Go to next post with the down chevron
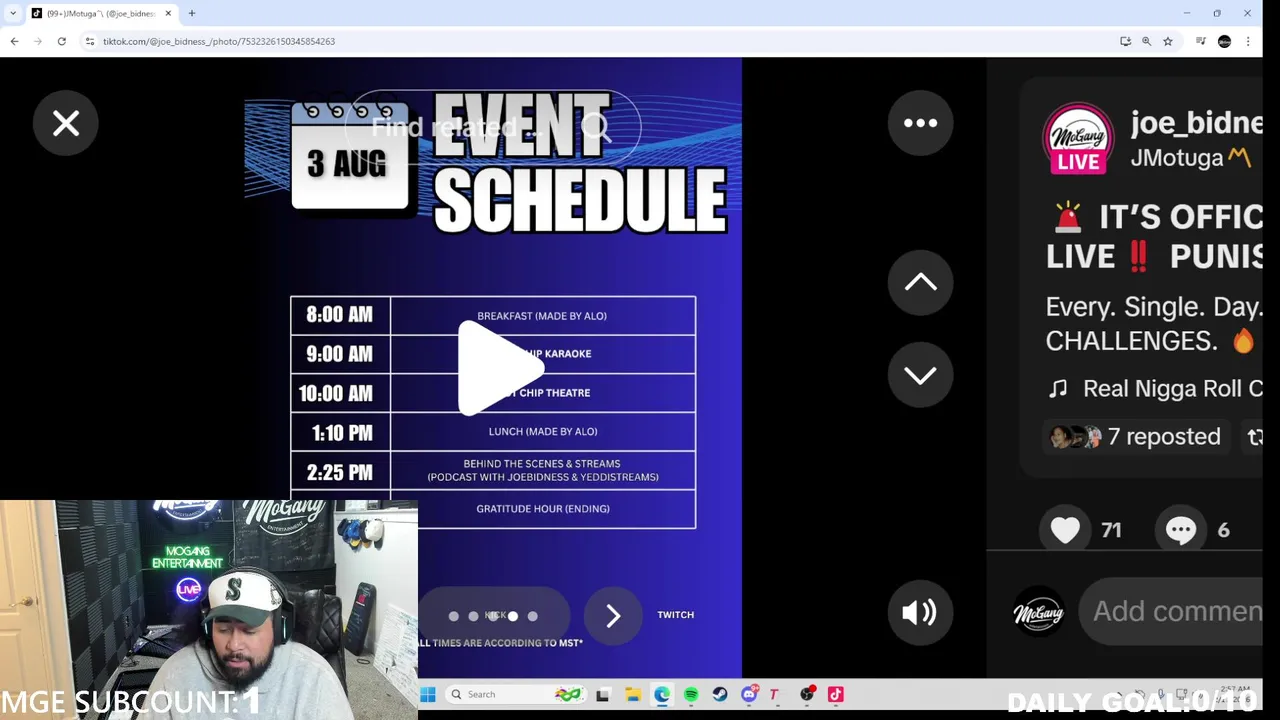 [x=920, y=374]
